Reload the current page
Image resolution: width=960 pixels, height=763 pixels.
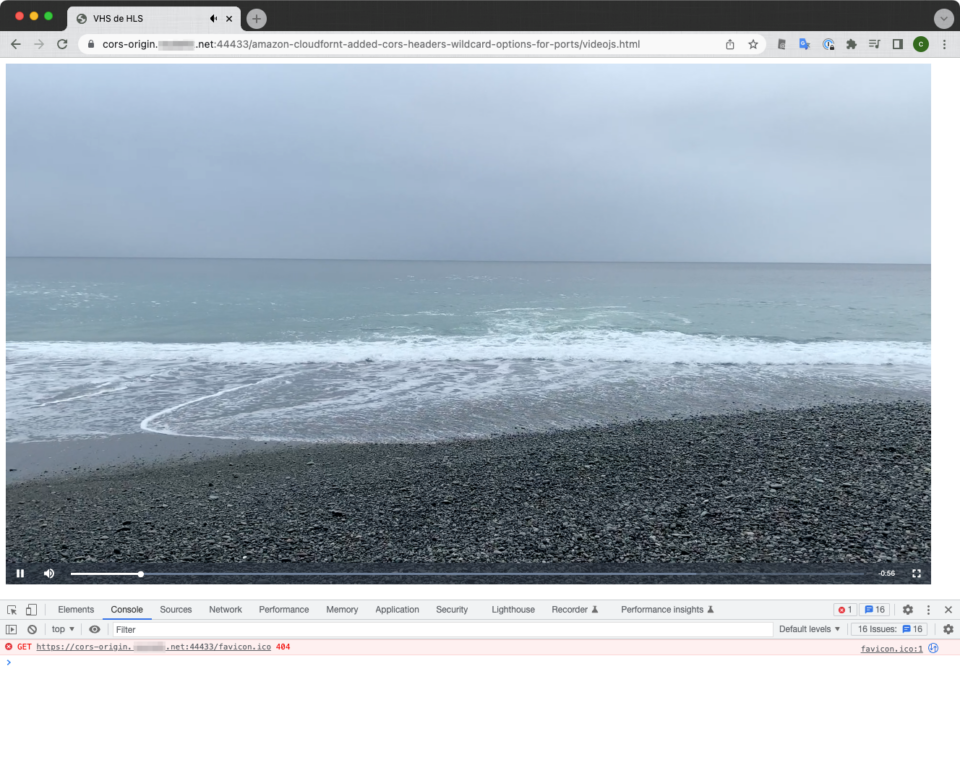pos(62,44)
